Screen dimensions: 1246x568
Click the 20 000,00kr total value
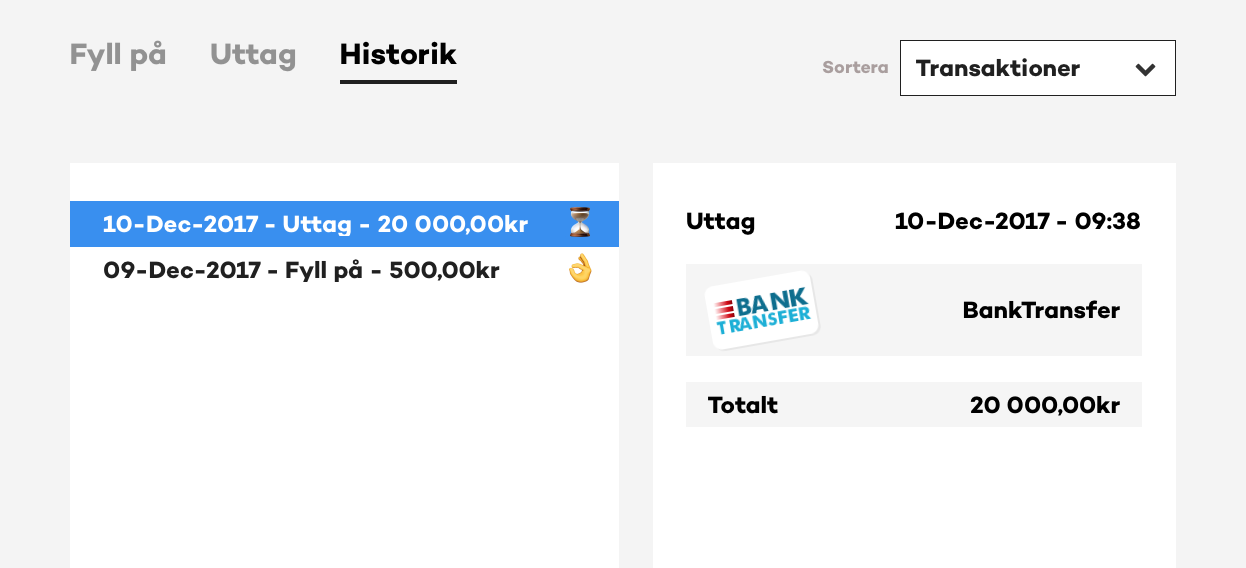pos(1045,405)
